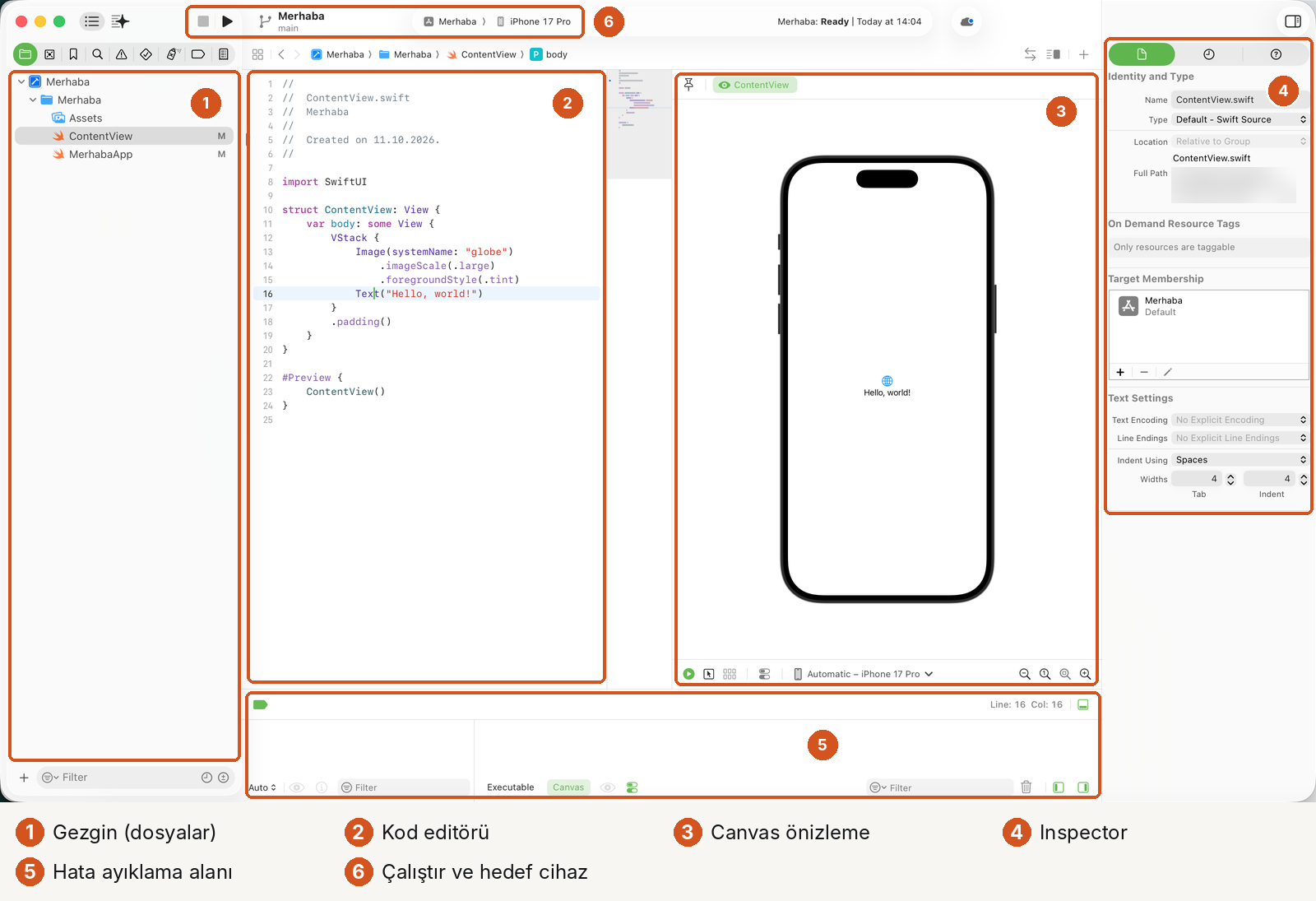Open the Test navigator diamond tab
The width and height of the screenshot is (1316, 901).
point(146,54)
